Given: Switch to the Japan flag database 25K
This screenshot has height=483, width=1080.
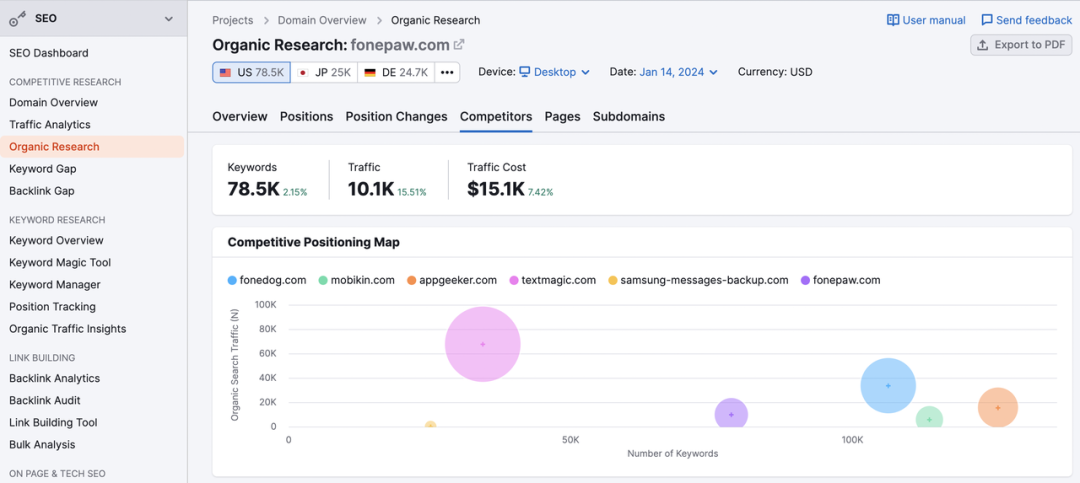Looking at the screenshot, I should tap(325, 72).
